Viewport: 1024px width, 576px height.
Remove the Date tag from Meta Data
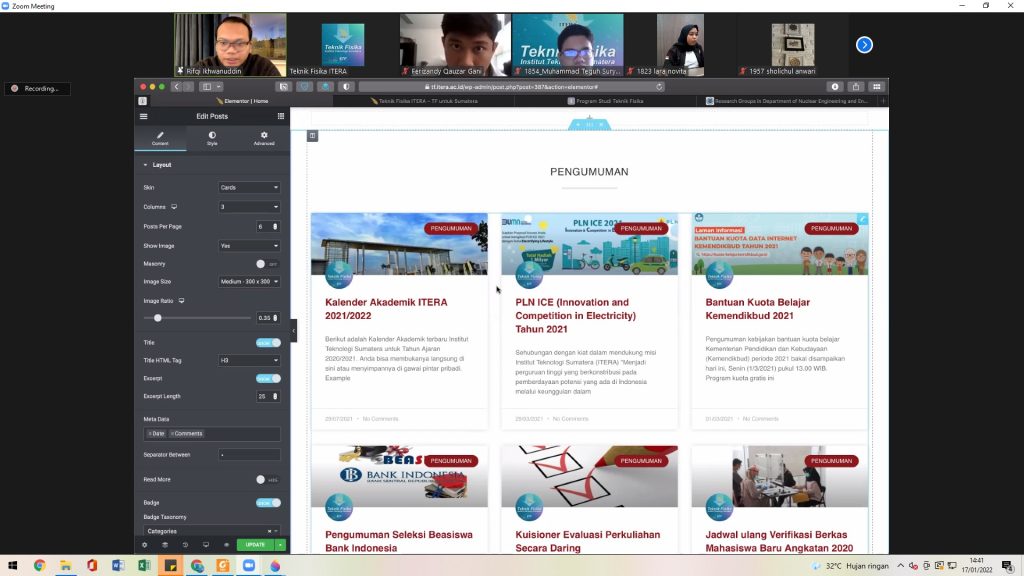(x=150, y=434)
